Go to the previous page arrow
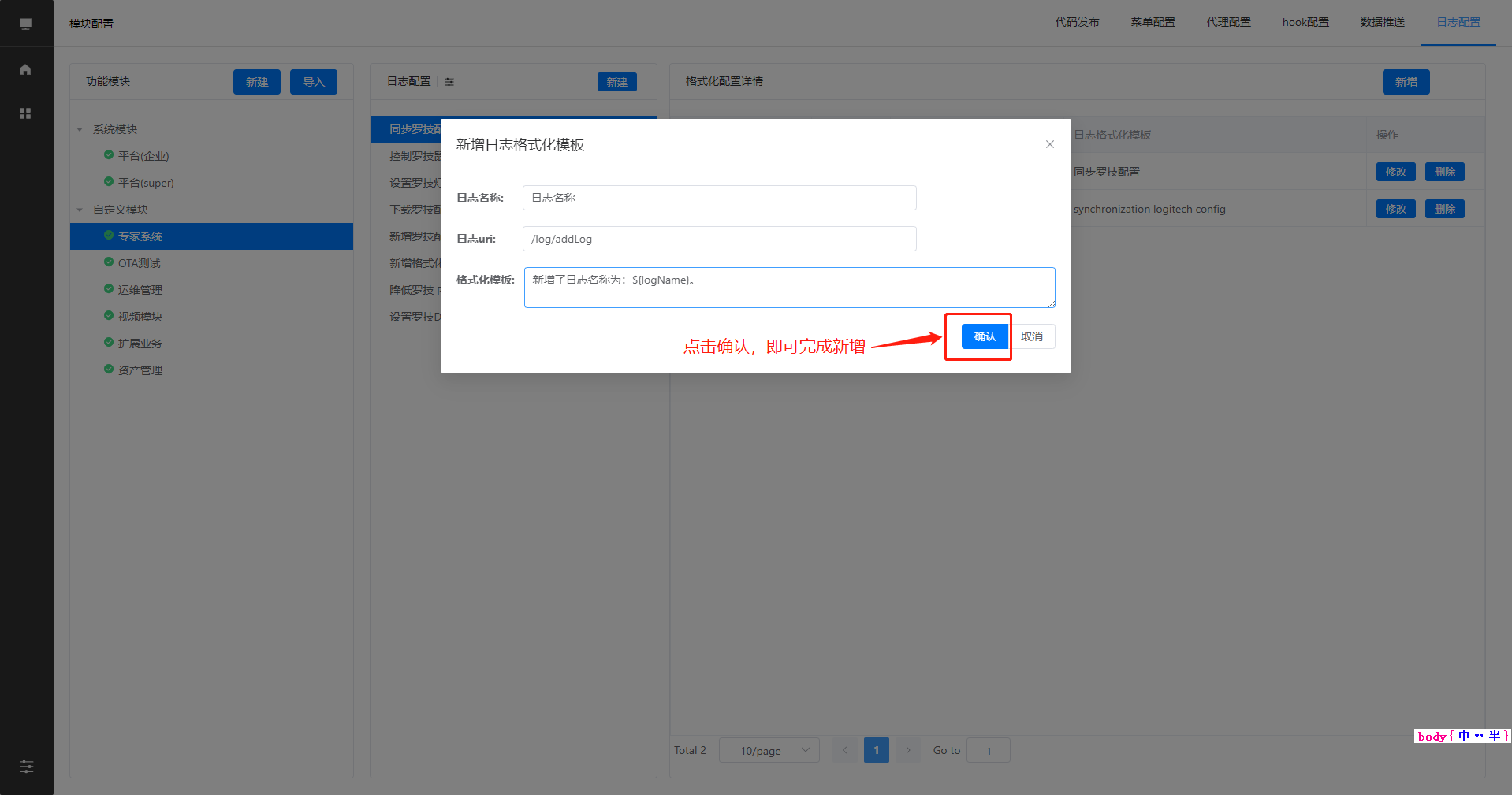The width and height of the screenshot is (1512, 795). [844, 750]
